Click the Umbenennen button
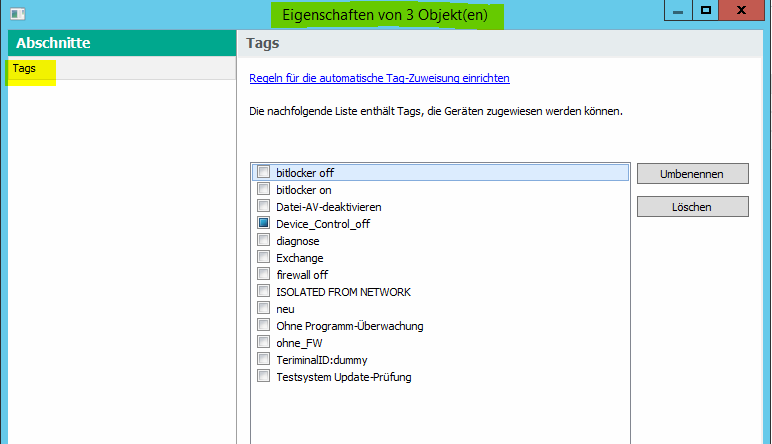772x444 pixels. coord(692,173)
